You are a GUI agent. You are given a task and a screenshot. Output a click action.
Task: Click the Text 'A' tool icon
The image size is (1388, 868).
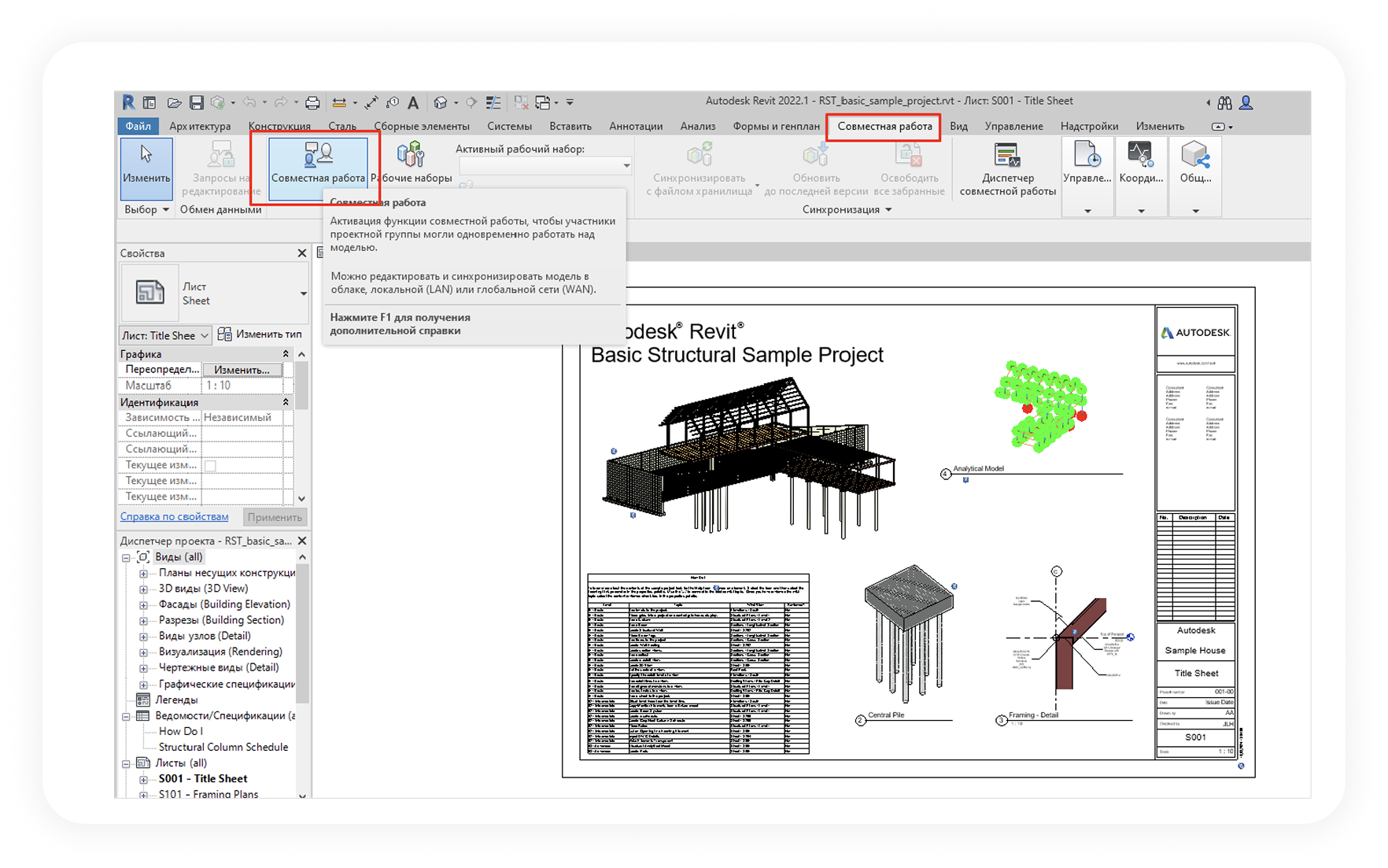pos(413,103)
